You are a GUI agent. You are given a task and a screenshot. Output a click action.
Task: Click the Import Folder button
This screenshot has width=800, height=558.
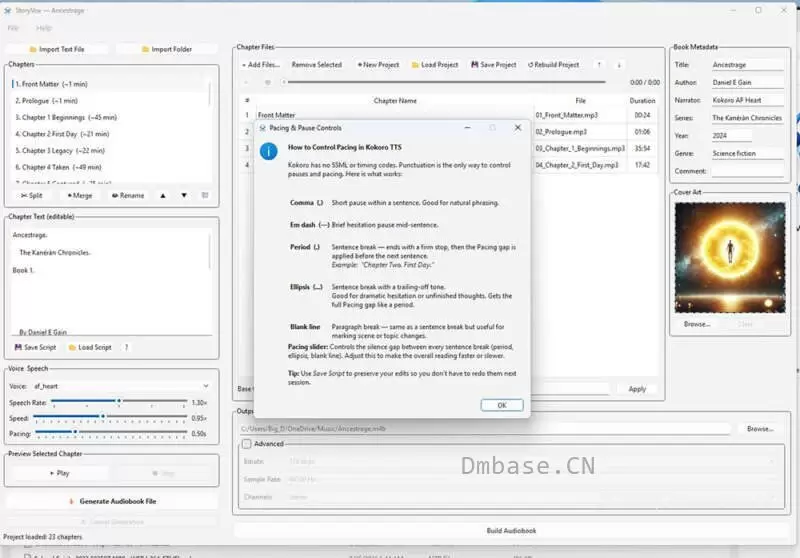167,49
